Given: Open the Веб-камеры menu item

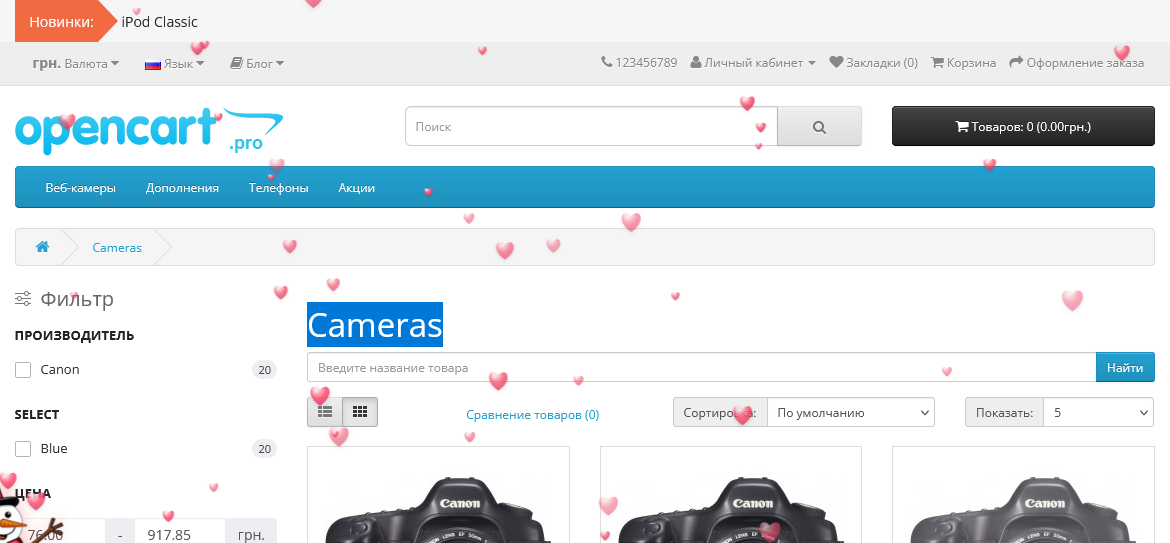Looking at the screenshot, I should [x=80, y=187].
